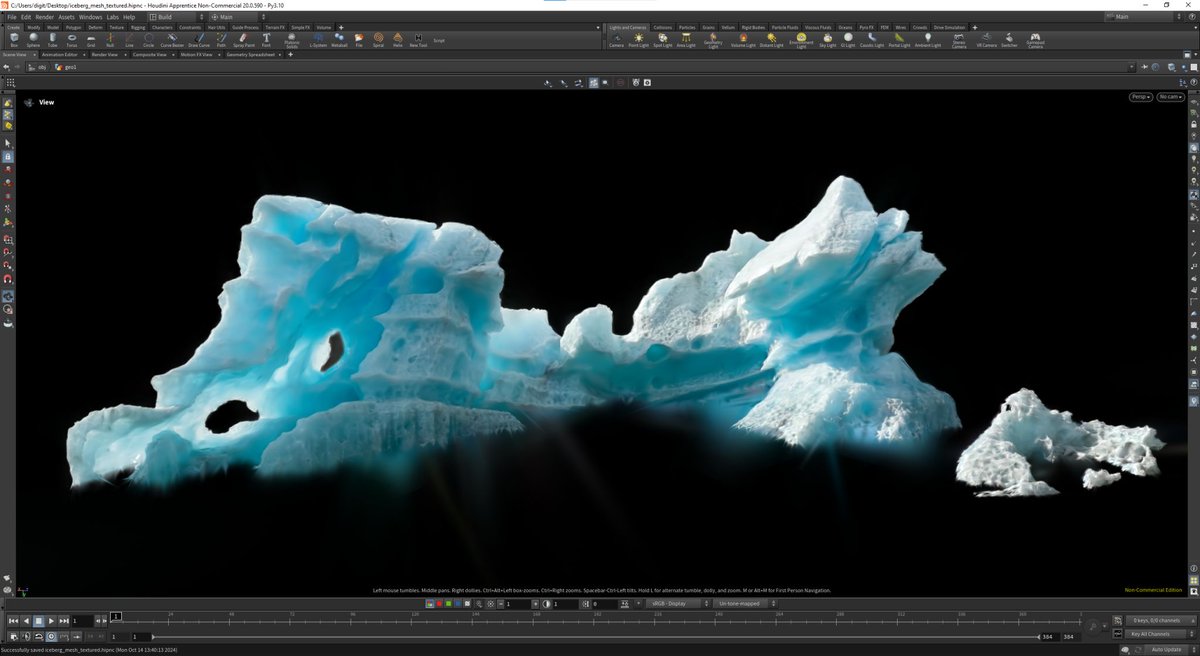1200x656 pixels.
Task: Toggle the real time playback button
Action: coord(51,636)
